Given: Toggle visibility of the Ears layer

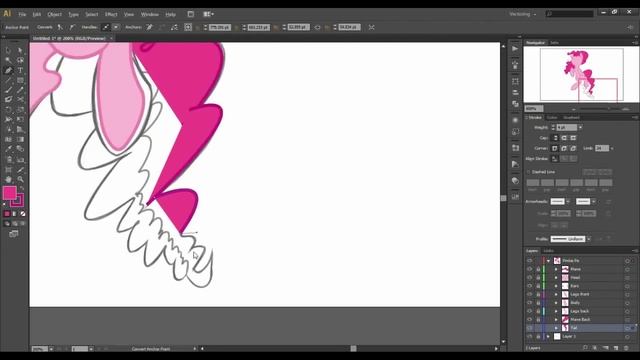Looking at the screenshot, I should 529,286.
